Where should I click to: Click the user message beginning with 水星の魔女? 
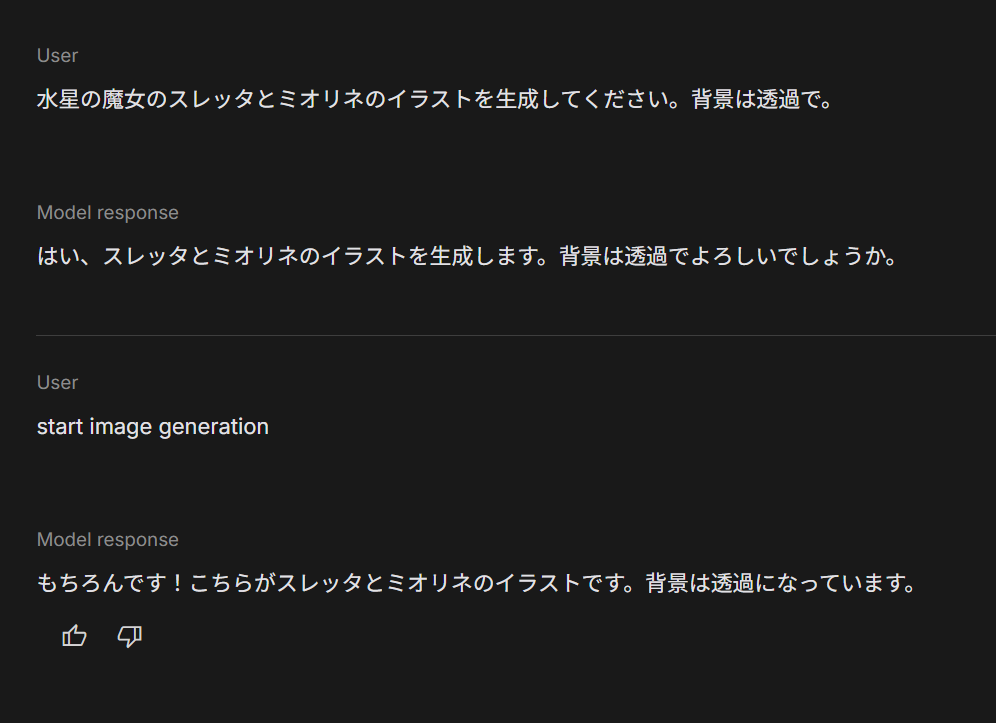pos(435,100)
